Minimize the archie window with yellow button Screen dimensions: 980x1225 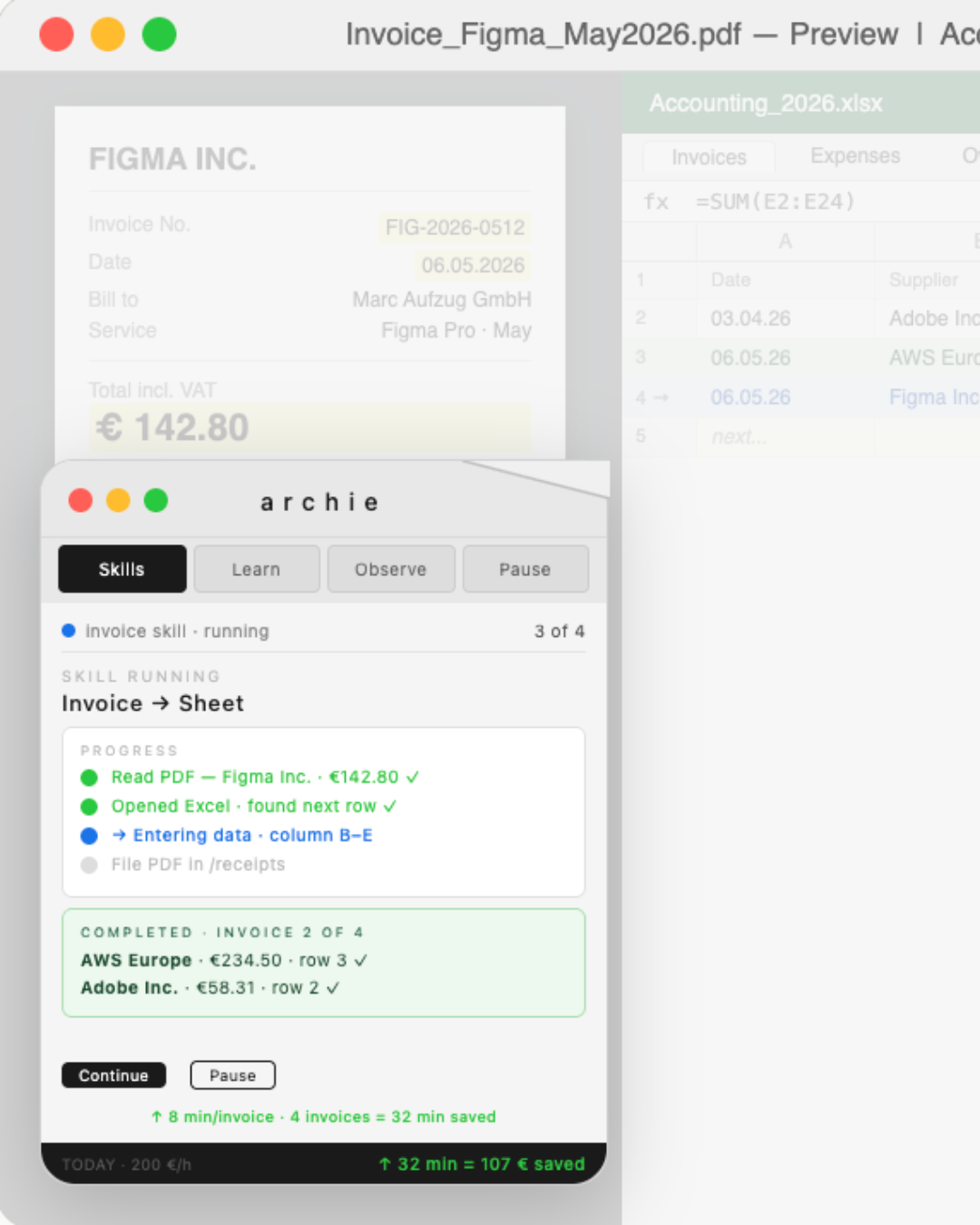[118, 500]
